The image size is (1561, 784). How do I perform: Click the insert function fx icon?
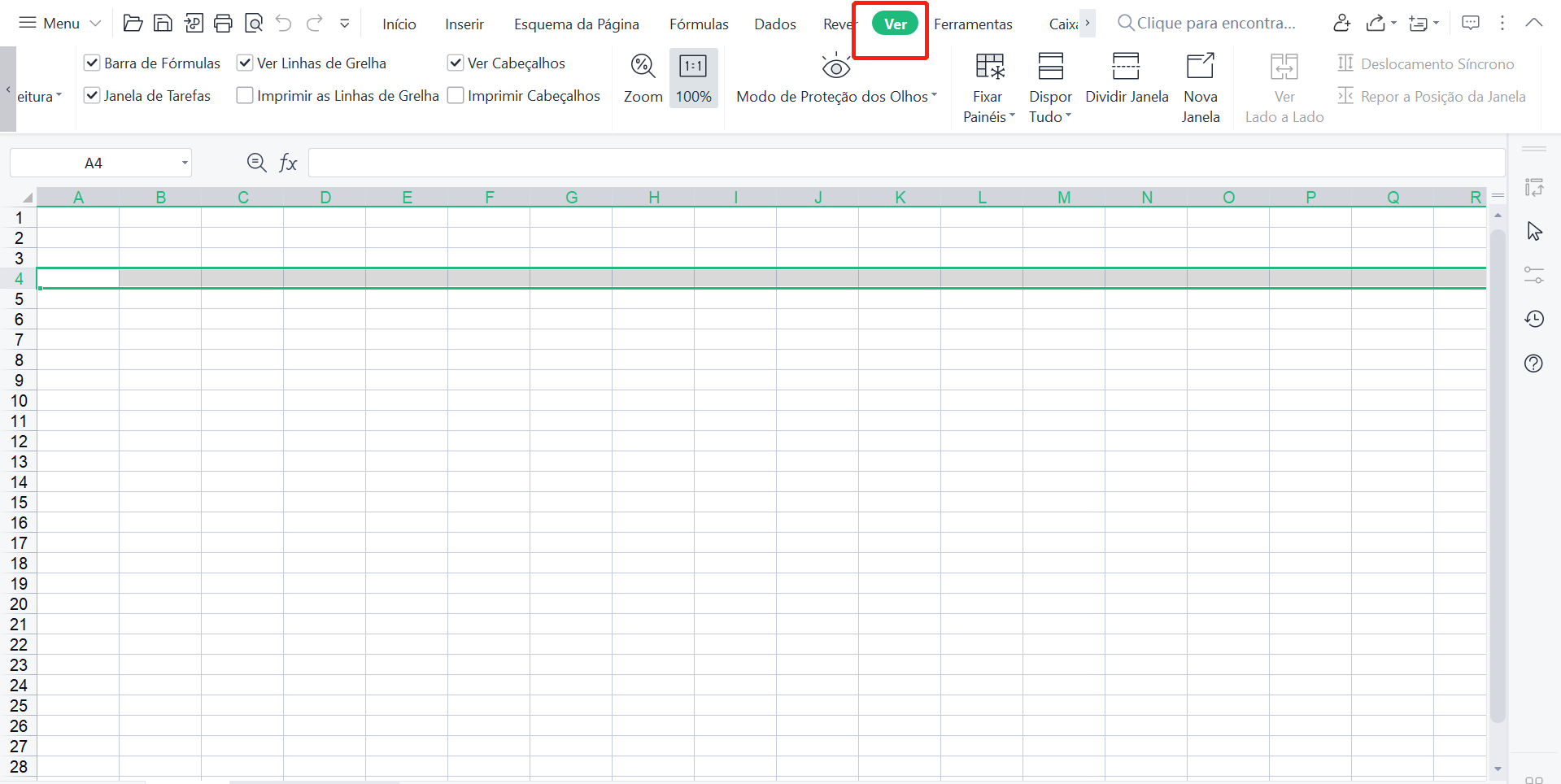[288, 163]
